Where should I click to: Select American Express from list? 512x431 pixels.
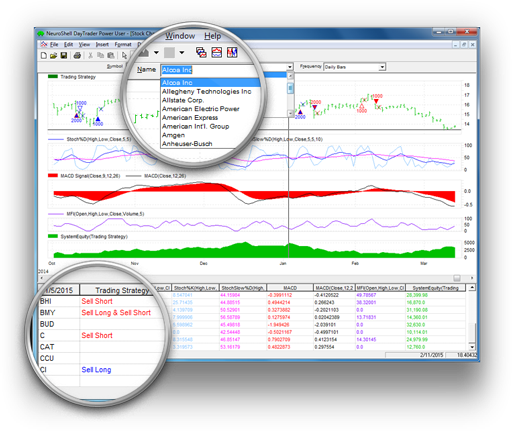coord(190,117)
